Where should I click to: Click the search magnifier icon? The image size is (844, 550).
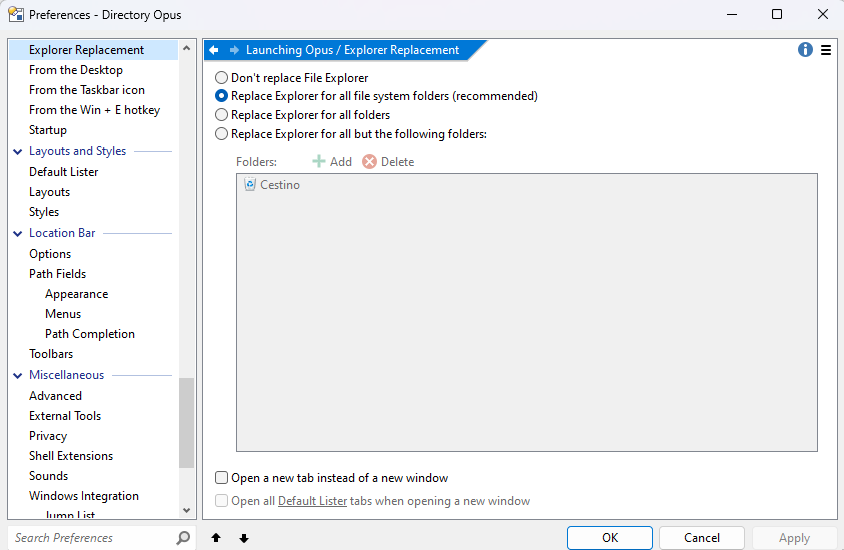coord(183,538)
